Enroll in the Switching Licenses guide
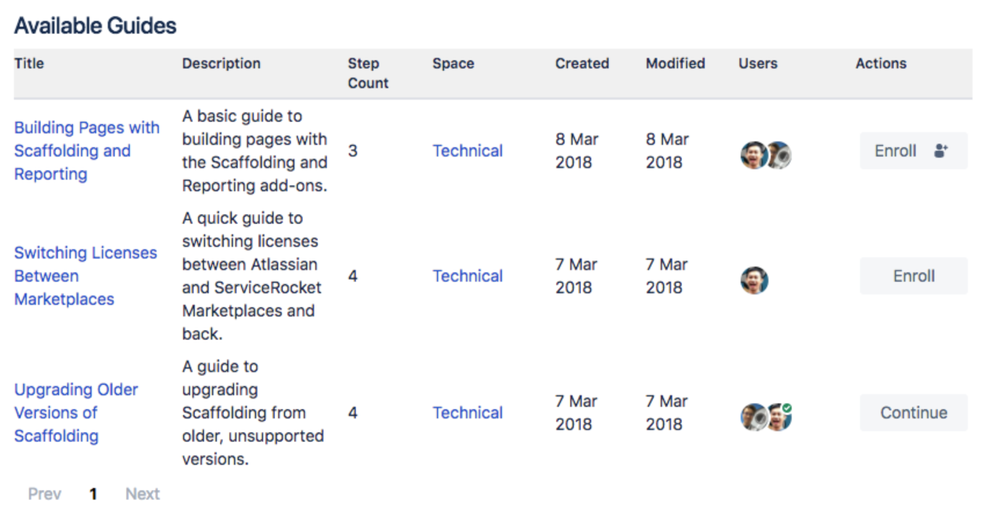Viewport: 998px width, 517px height. (x=913, y=276)
